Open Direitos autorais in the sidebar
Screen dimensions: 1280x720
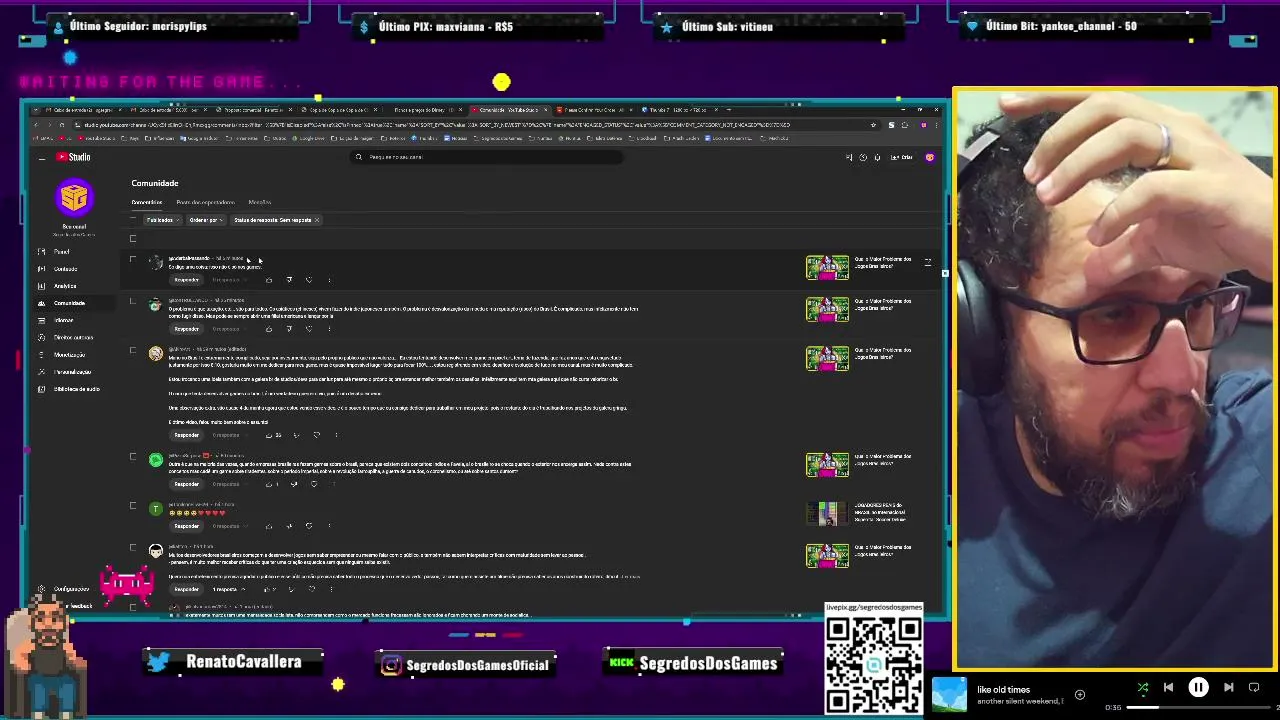[73, 337]
